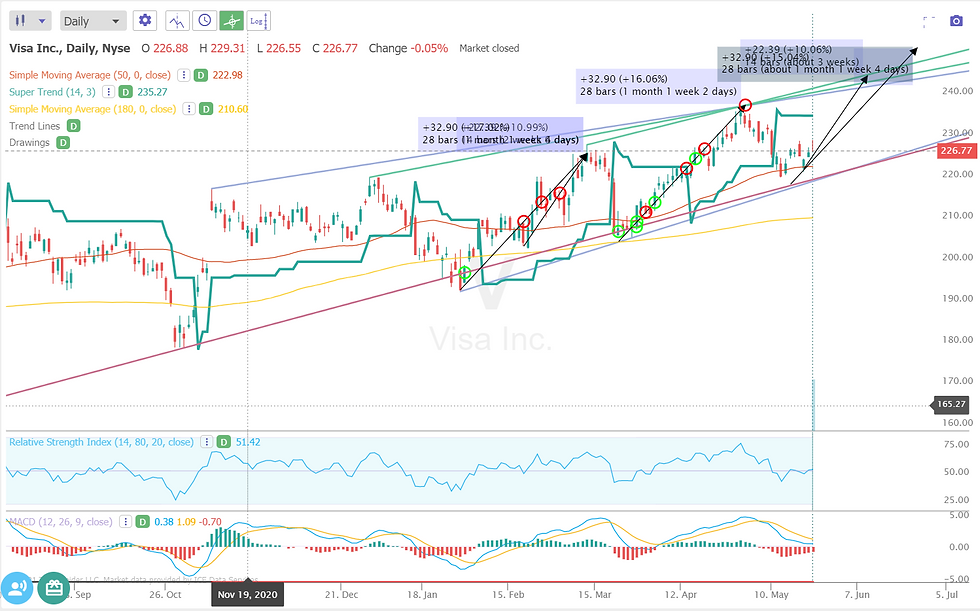The image size is (980, 611).
Task: Click the 240.00 price axis label
Action: [958, 91]
